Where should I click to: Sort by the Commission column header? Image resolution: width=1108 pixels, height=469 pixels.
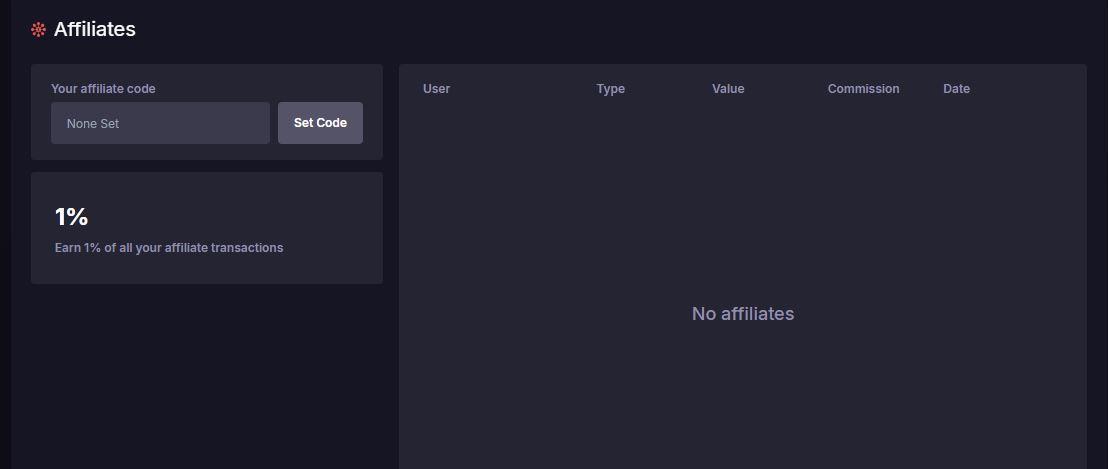click(863, 89)
